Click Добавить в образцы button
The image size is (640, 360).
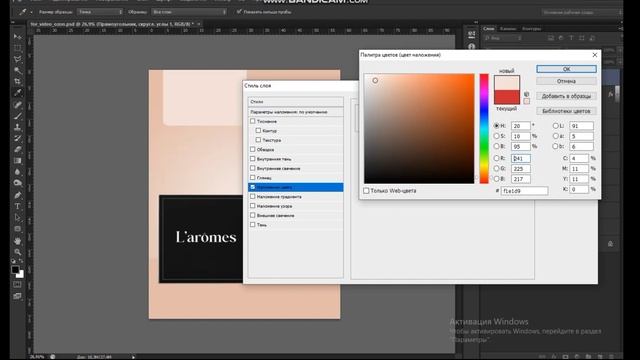point(566,96)
